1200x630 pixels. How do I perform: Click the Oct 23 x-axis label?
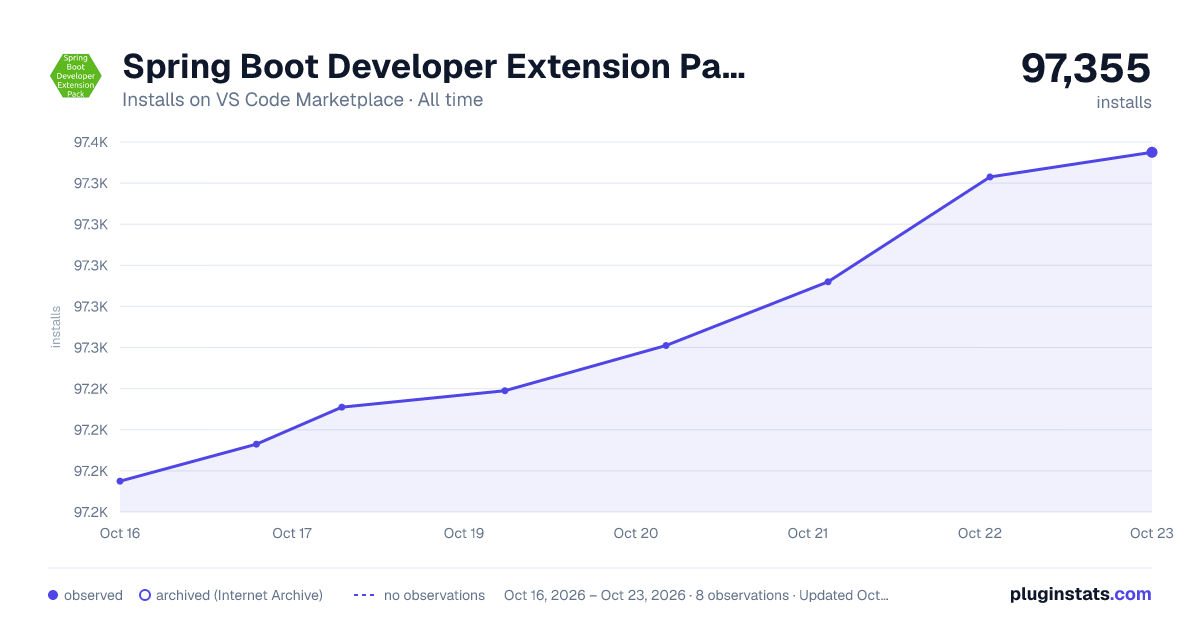pos(1151,533)
